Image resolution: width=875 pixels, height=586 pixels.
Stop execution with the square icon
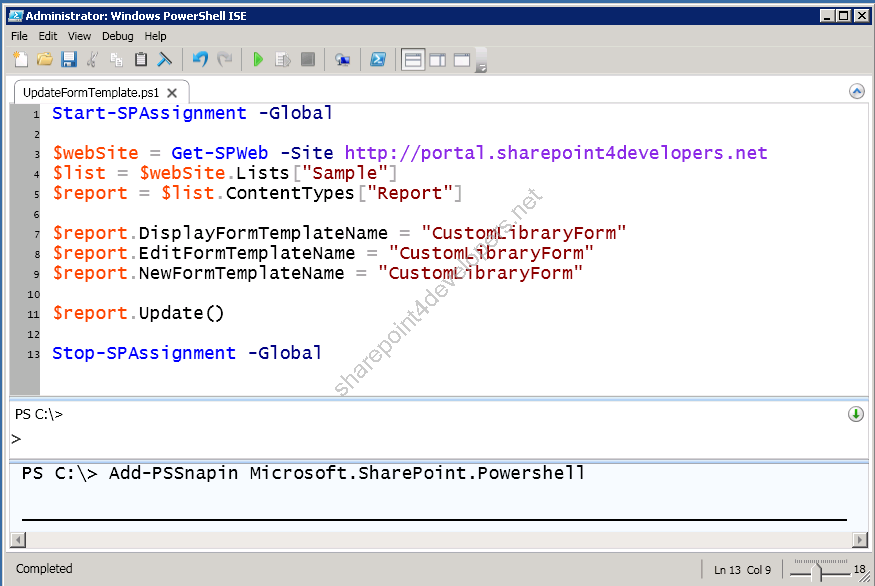click(307, 59)
